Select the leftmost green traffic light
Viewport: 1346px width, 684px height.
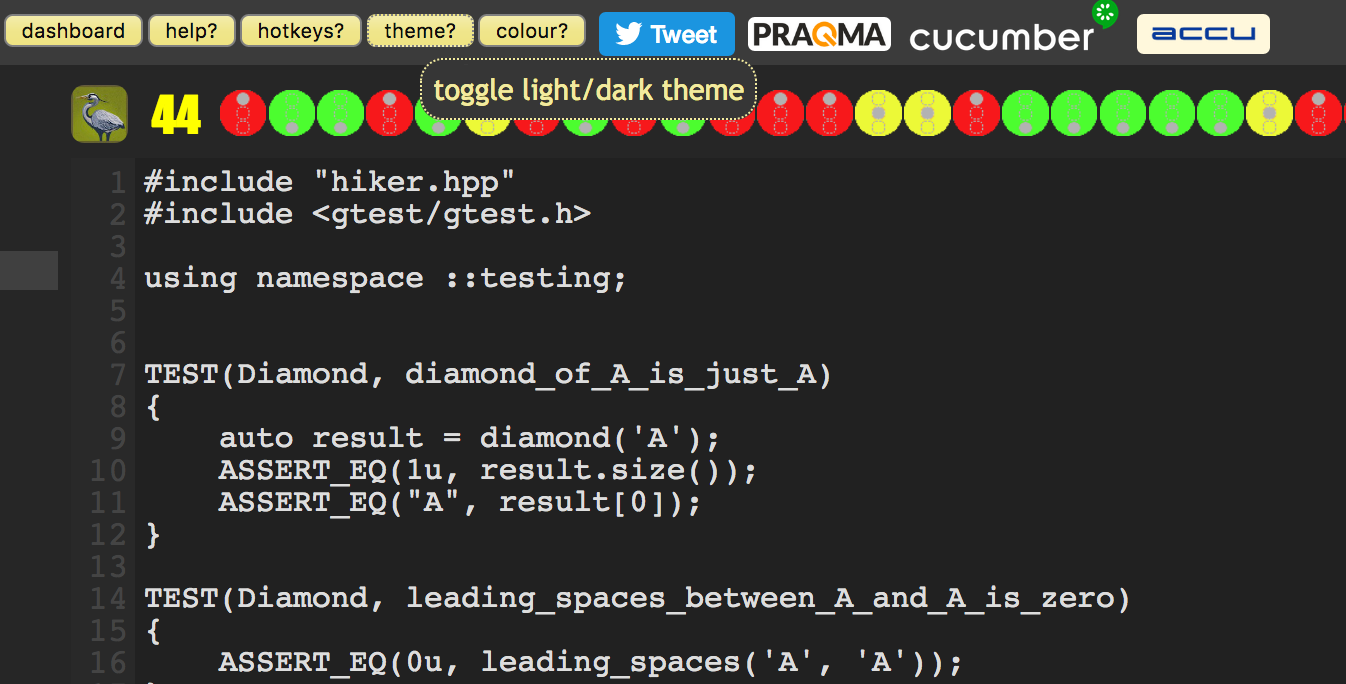(x=291, y=113)
